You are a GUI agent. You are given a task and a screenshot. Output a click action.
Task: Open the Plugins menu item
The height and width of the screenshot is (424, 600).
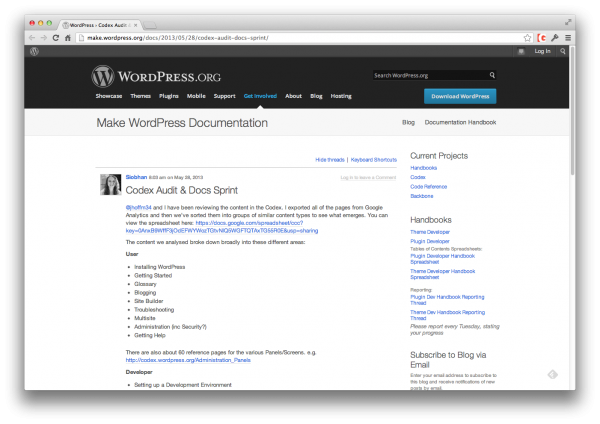(169, 96)
